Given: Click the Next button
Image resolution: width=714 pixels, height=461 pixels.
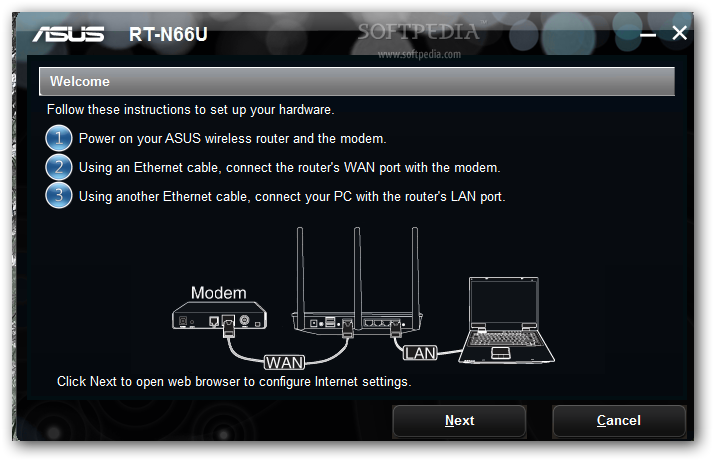Looking at the screenshot, I should coord(459,421).
